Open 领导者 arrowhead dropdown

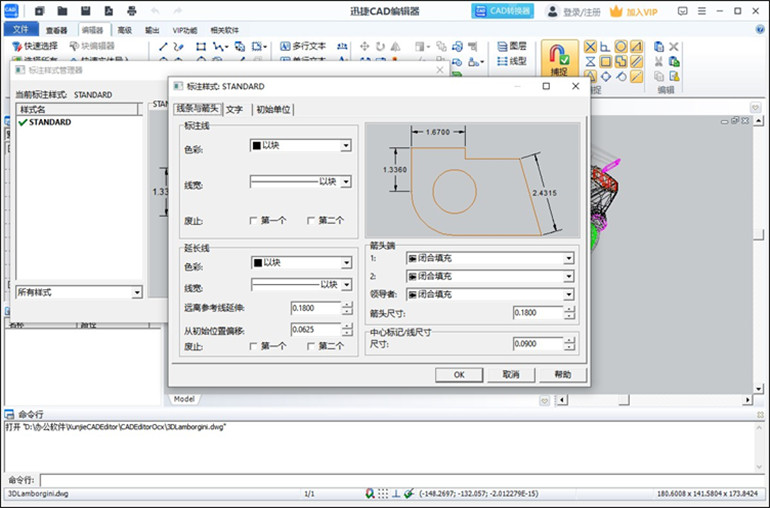tap(490, 294)
